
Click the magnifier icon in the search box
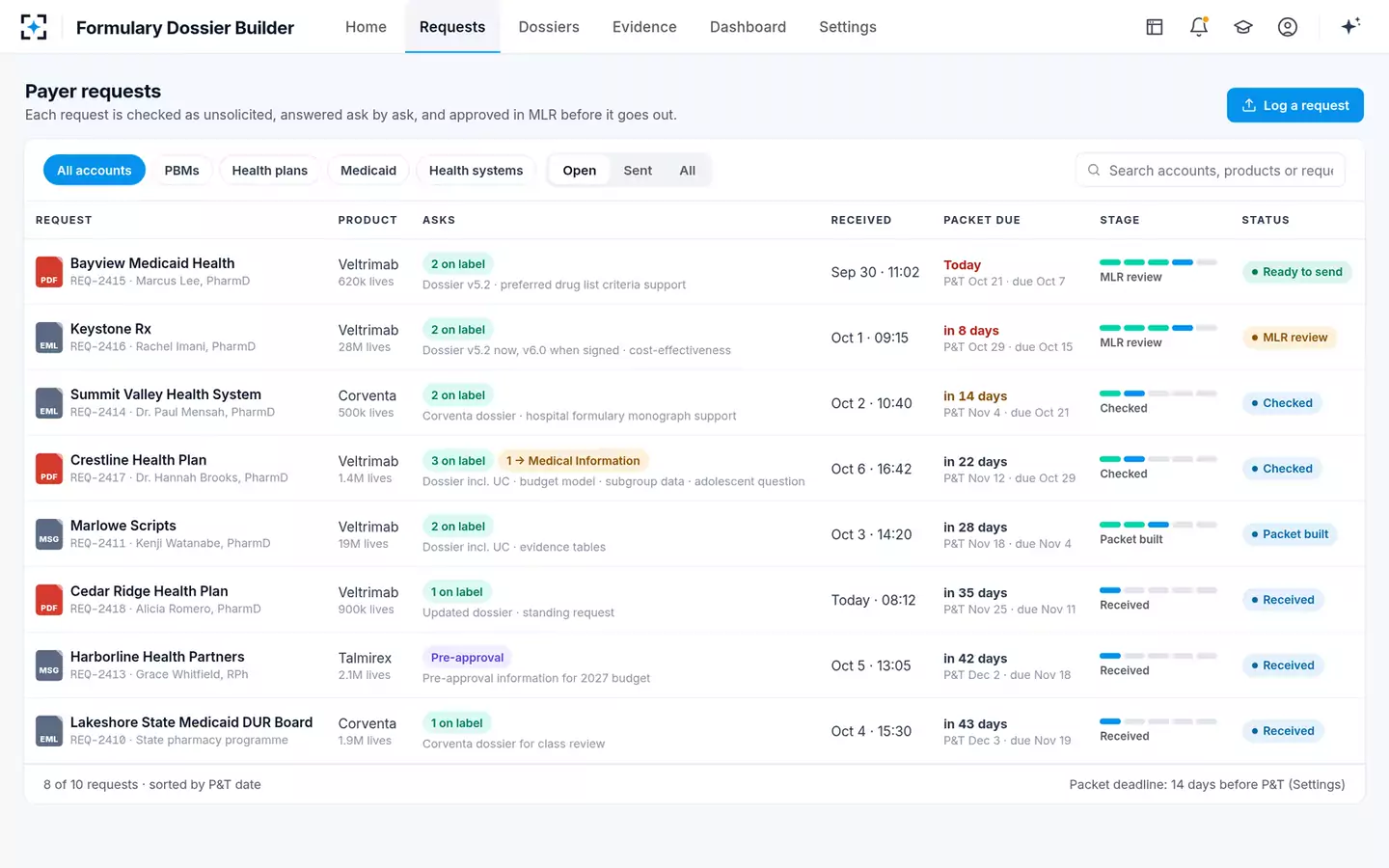coord(1094,171)
